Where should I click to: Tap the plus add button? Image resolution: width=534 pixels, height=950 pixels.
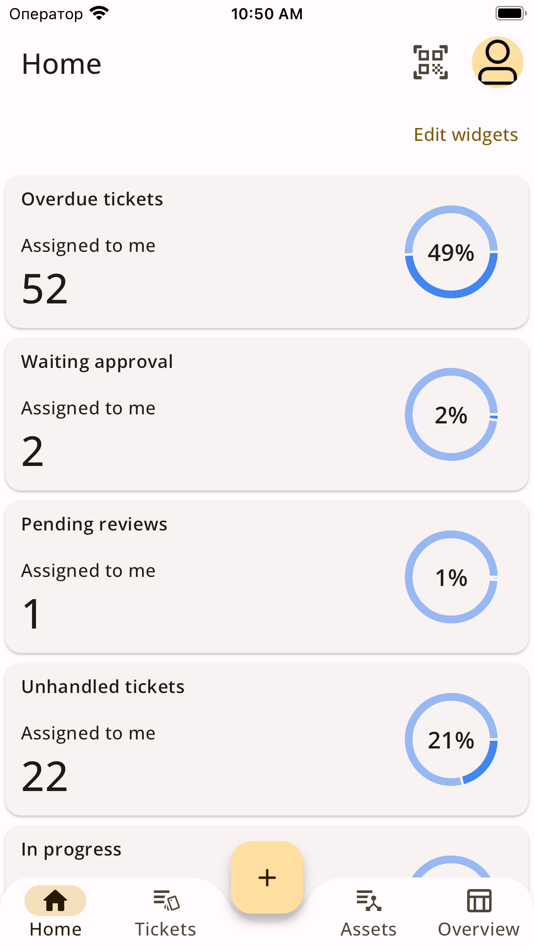pyautogui.click(x=267, y=877)
